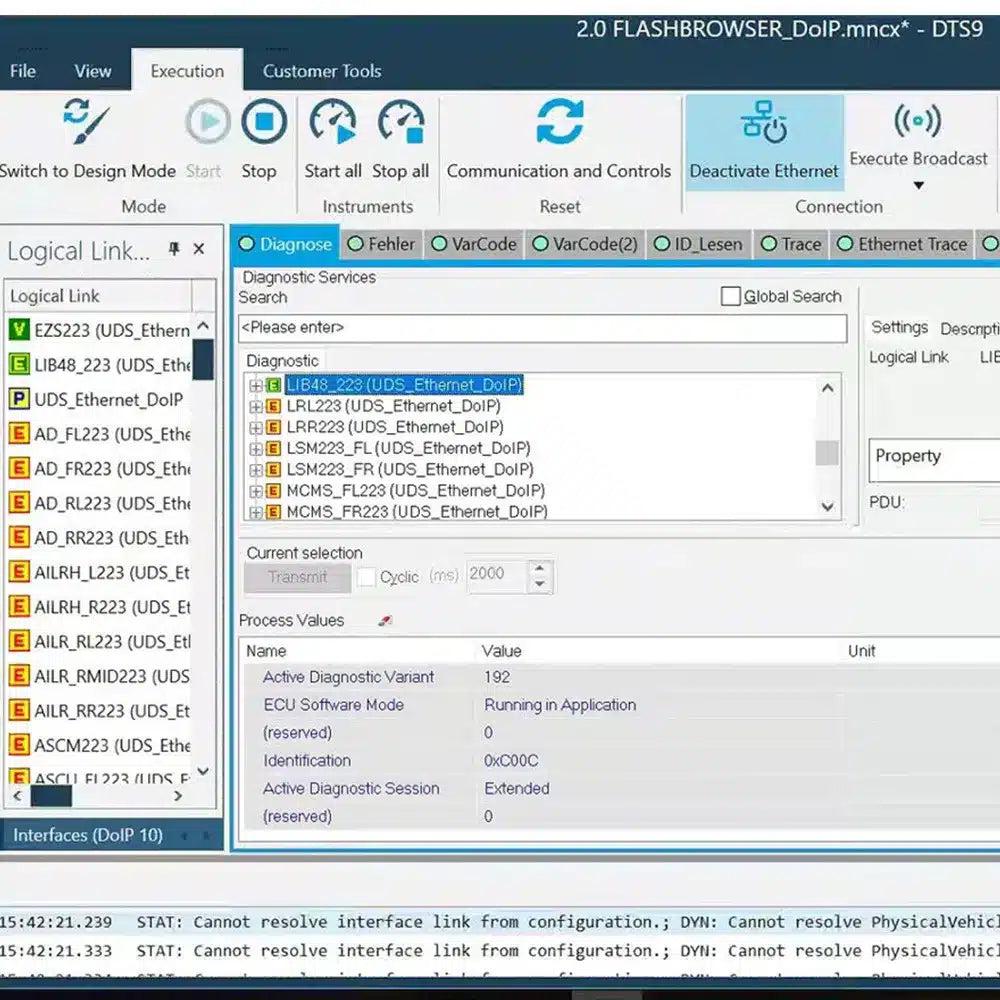Image resolution: width=1000 pixels, height=1000 pixels.
Task: Click the Stop all instruments icon
Action: tap(400, 122)
